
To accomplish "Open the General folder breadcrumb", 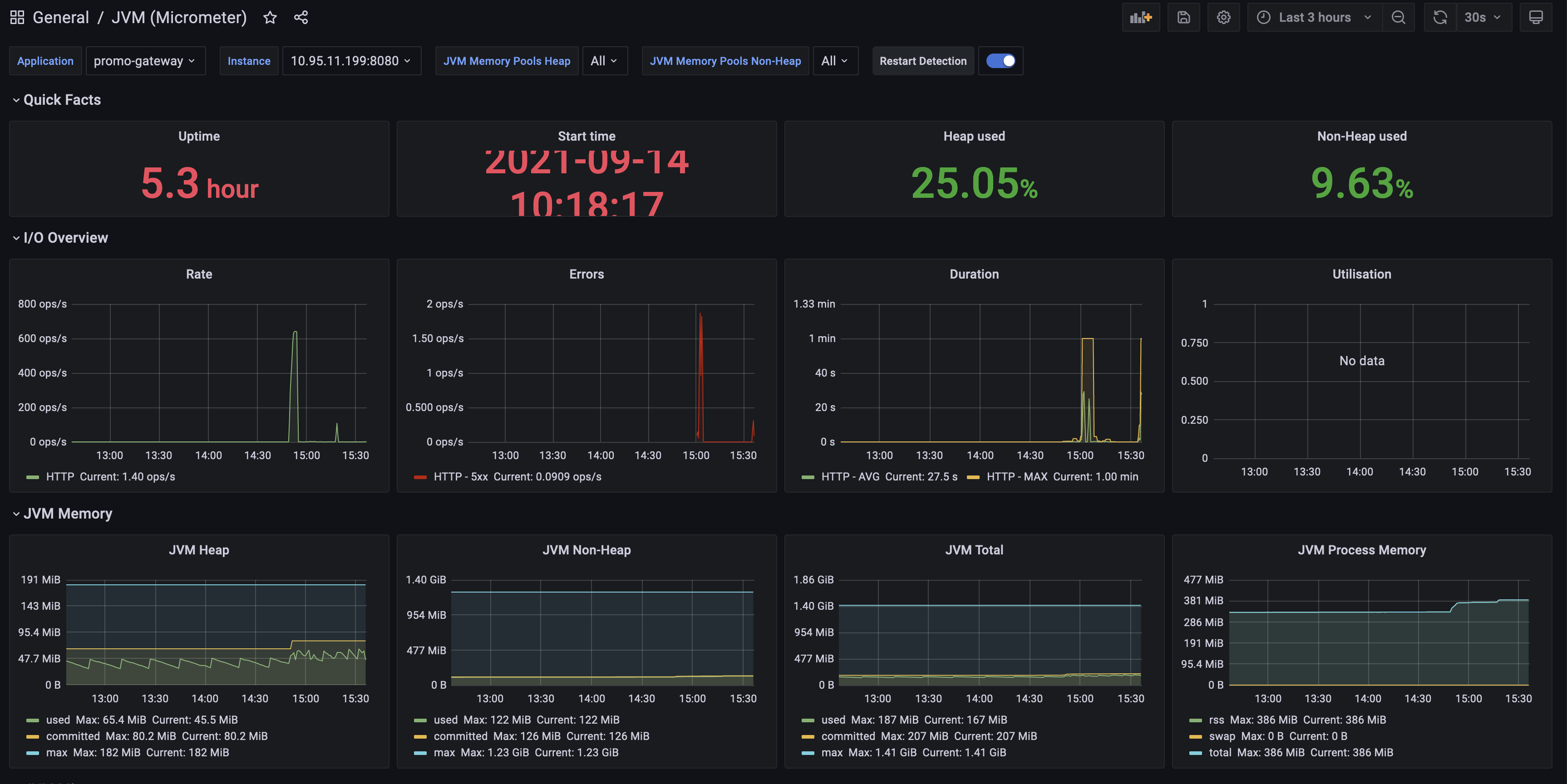I will (x=61, y=17).
